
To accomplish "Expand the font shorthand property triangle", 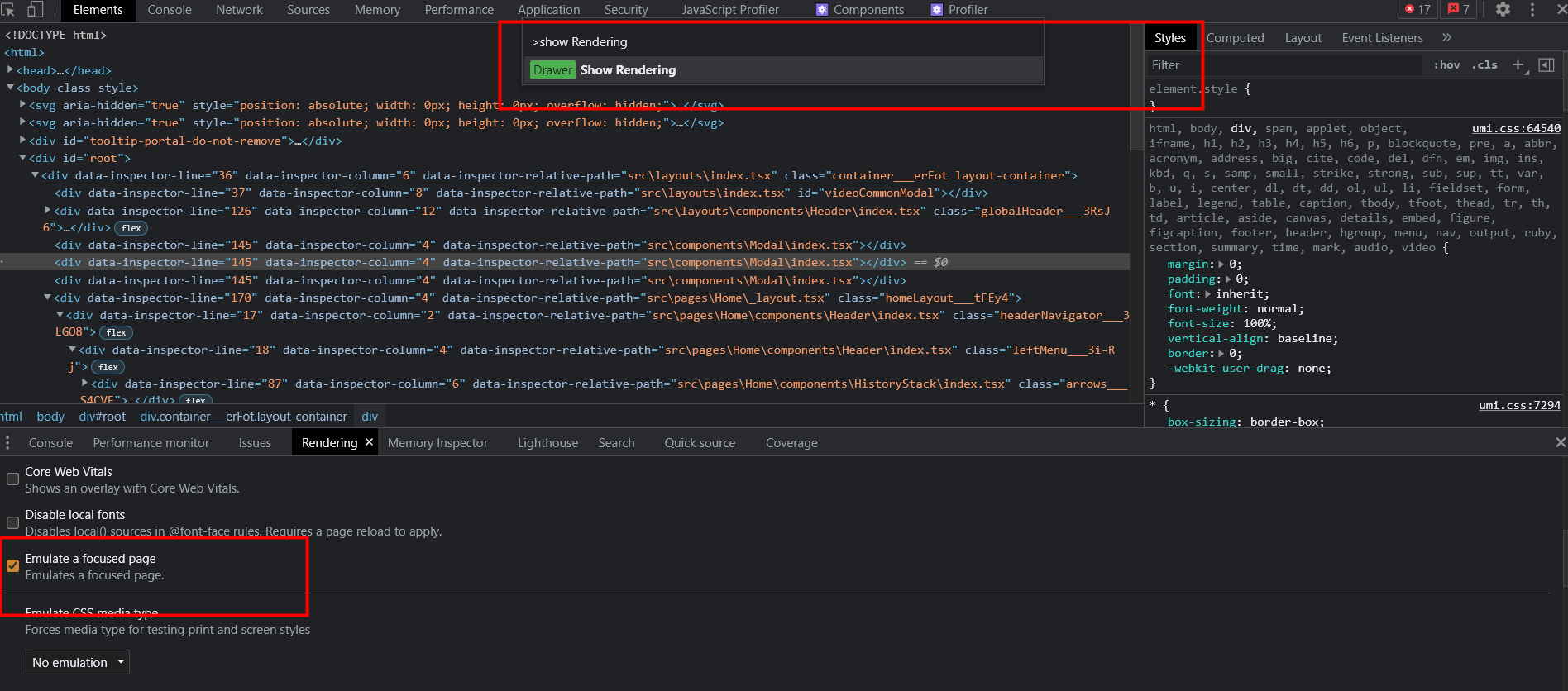I will pyautogui.click(x=1208, y=294).
